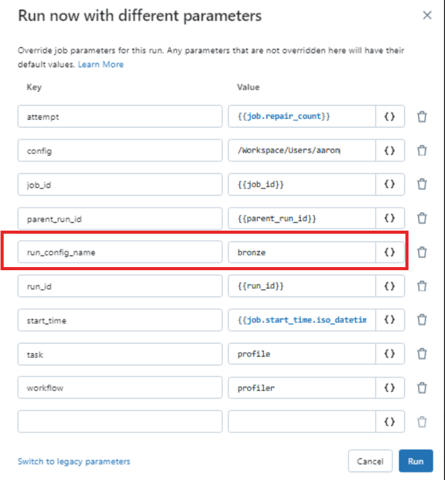Delete the task parameter row
This screenshot has width=445, height=480.
(422, 354)
